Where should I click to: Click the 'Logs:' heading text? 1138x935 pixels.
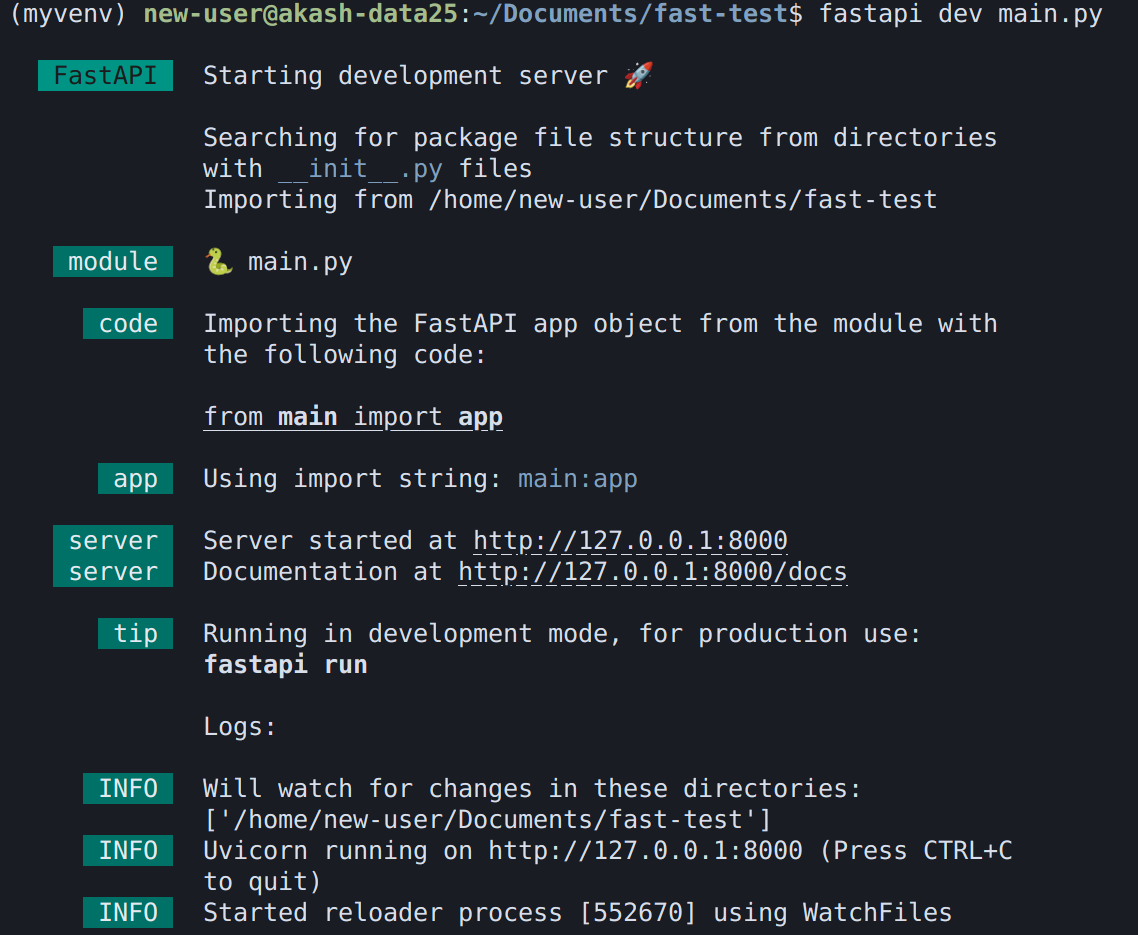click(240, 727)
